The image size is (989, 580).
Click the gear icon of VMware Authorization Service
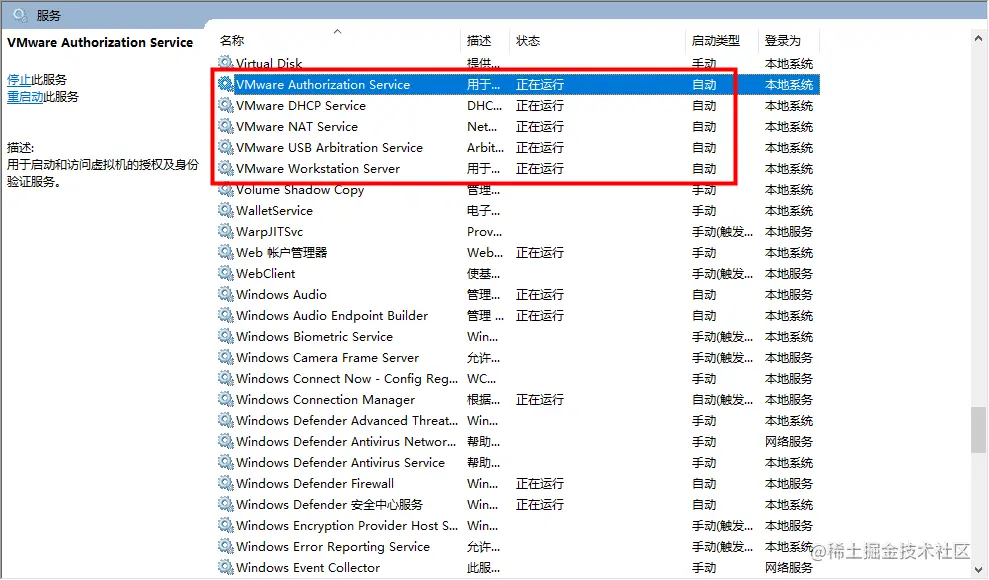point(226,84)
